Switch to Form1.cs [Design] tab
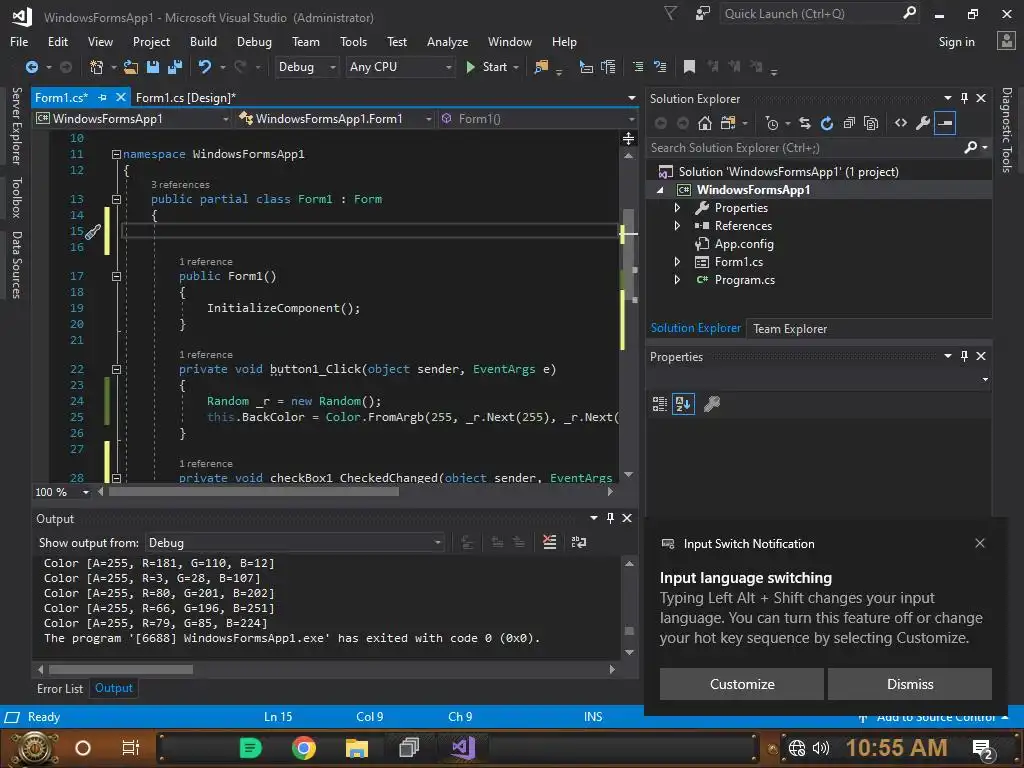This screenshot has height=768, width=1024. coord(185,97)
